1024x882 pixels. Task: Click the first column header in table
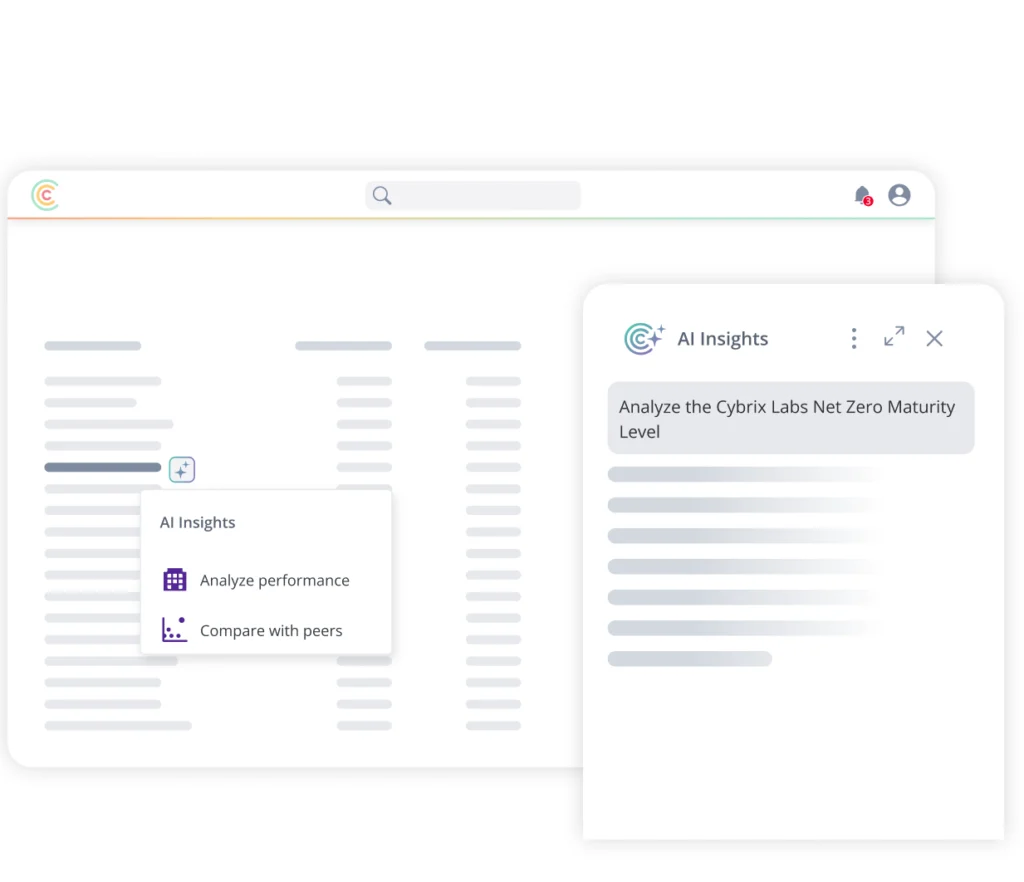(x=92, y=346)
